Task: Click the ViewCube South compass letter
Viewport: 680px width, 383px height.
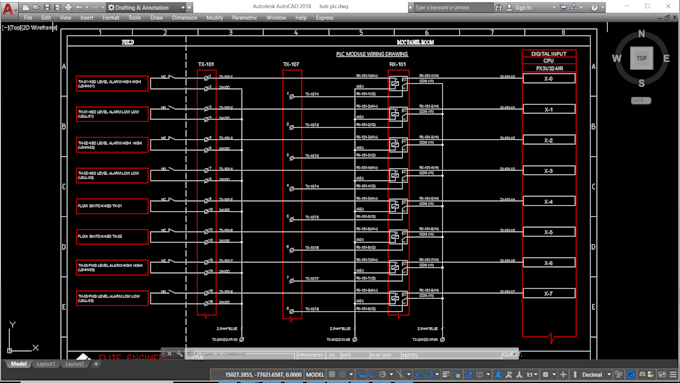Action: pos(641,83)
